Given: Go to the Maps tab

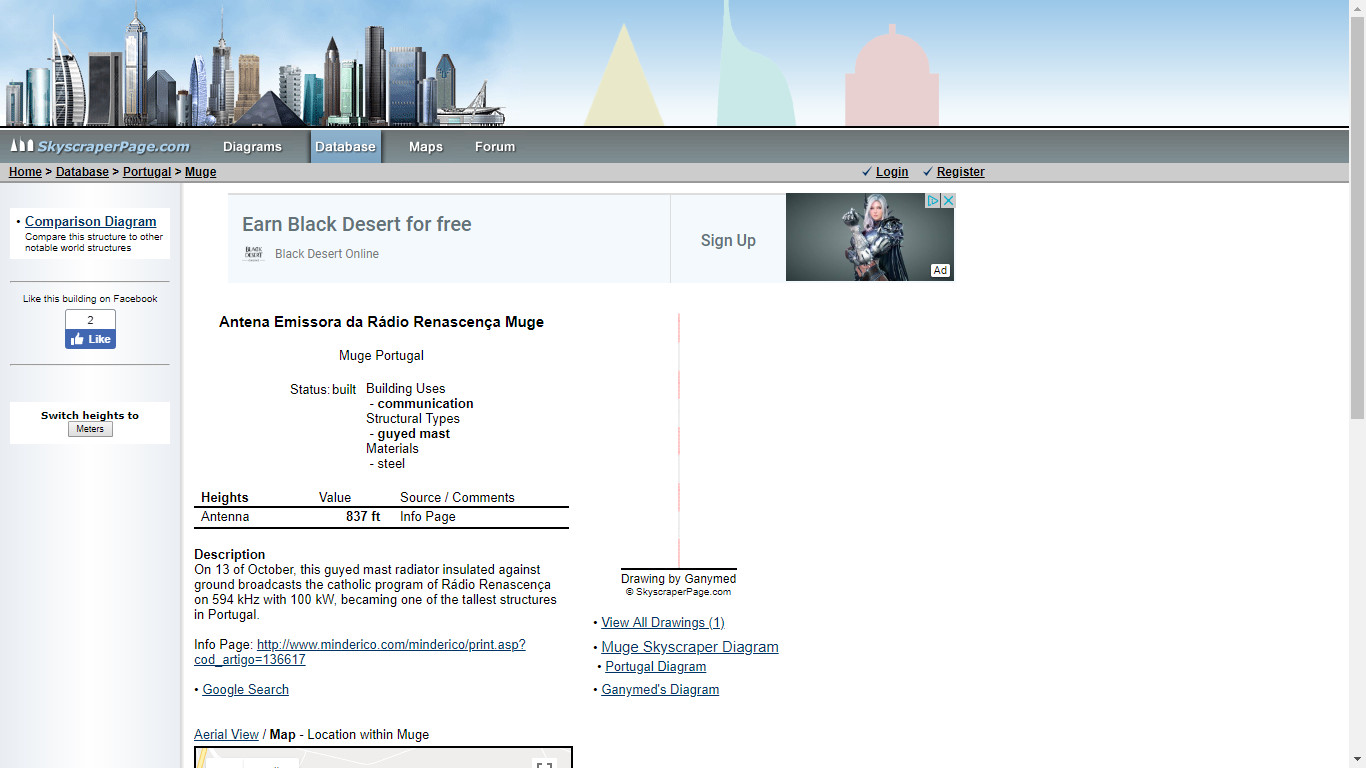Looking at the screenshot, I should (x=425, y=147).
